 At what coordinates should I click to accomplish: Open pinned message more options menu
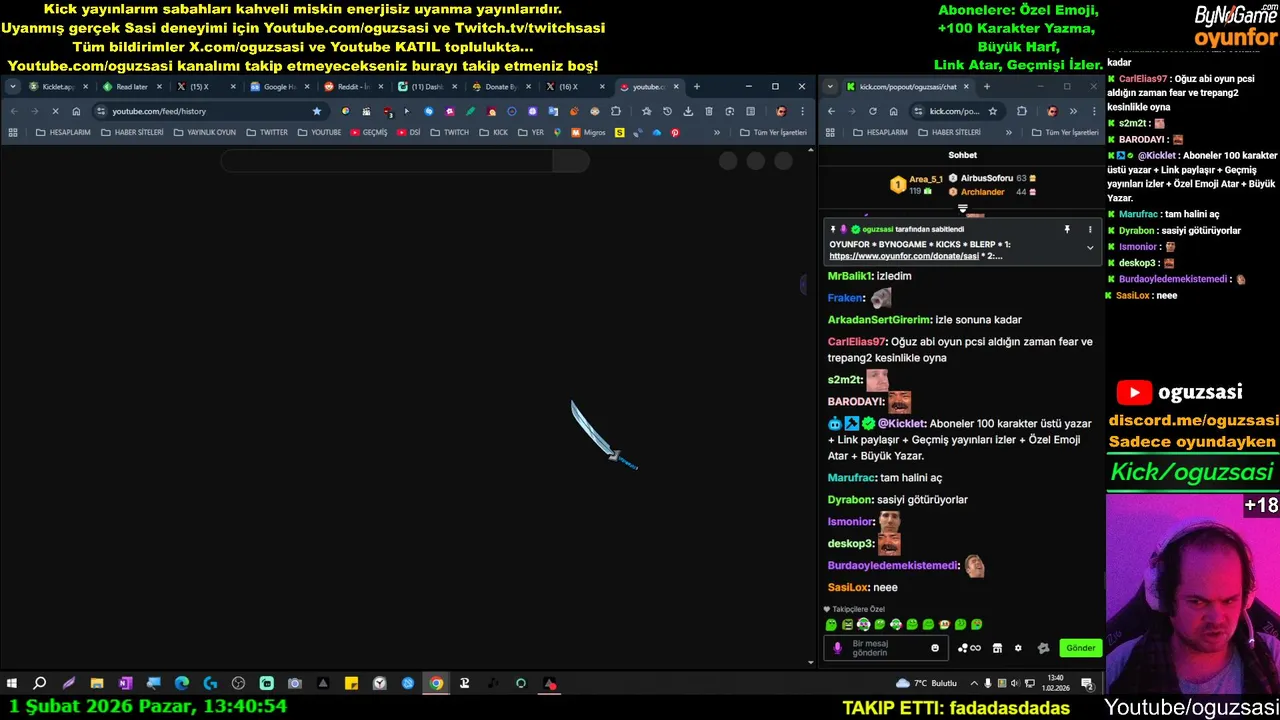click(1090, 230)
